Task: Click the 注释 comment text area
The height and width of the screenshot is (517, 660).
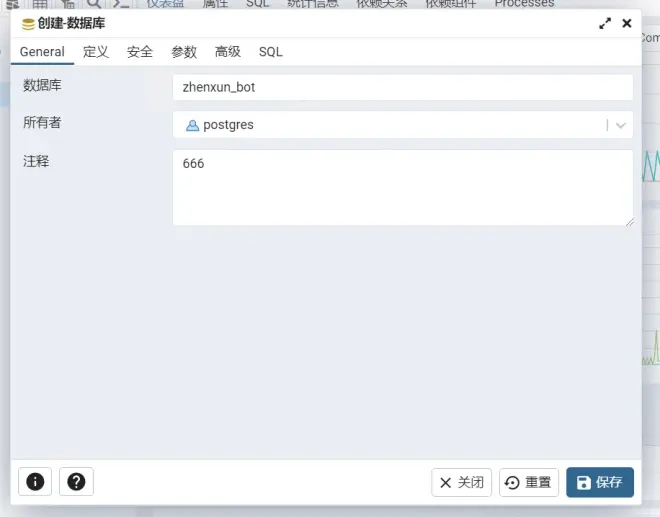Action: [x=403, y=188]
